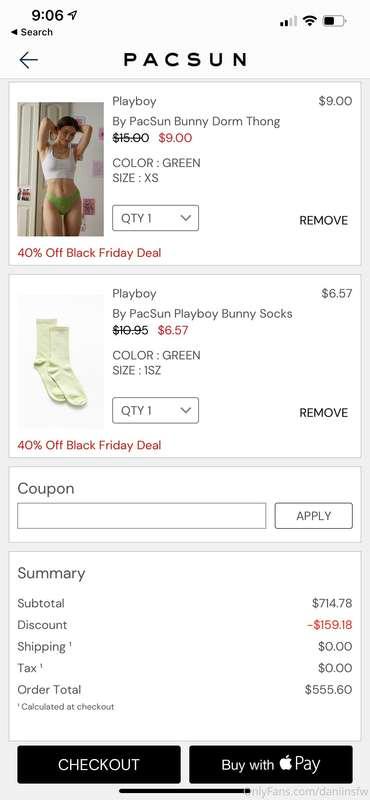
Task: Tap the iOS home indicator bar
Action: 185,791
